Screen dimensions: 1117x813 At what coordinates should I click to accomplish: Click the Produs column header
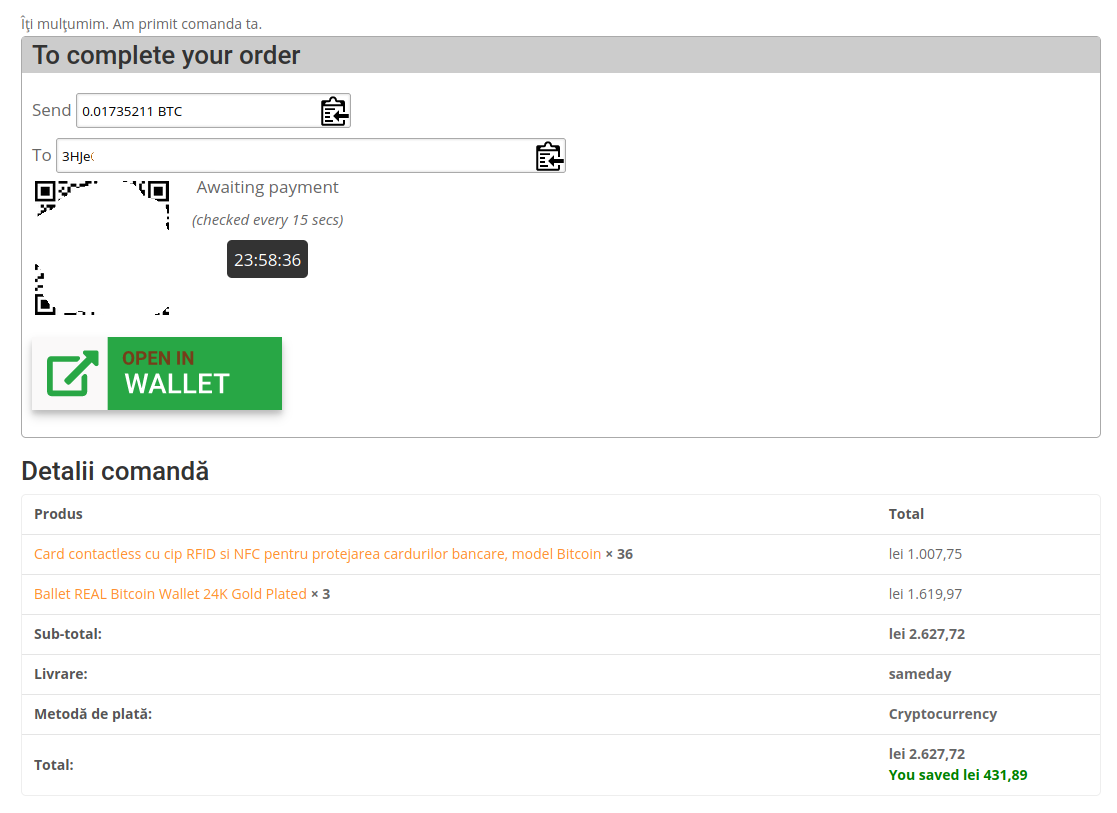pos(58,514)
